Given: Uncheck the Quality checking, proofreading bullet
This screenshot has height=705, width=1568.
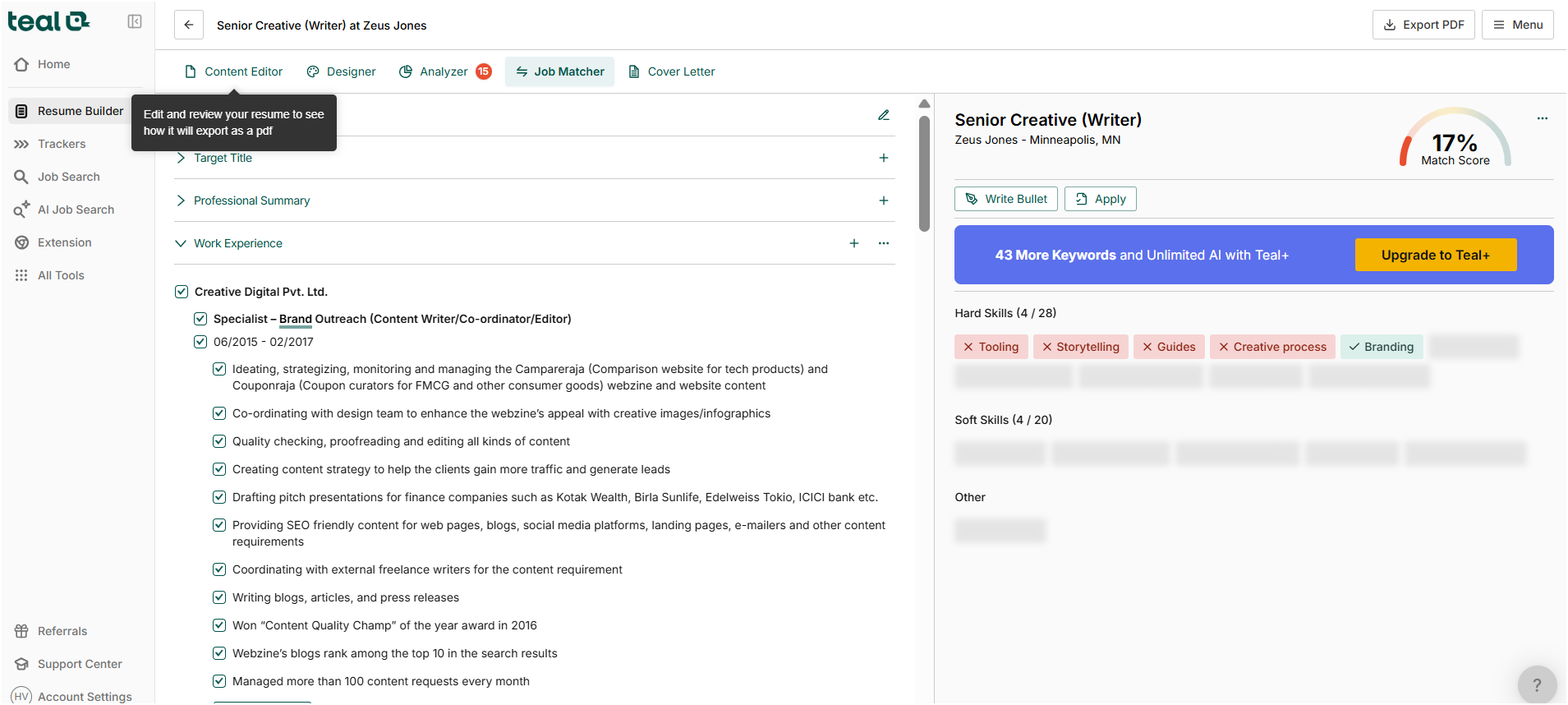Looking at the screenshot, I should coord(219,441).
